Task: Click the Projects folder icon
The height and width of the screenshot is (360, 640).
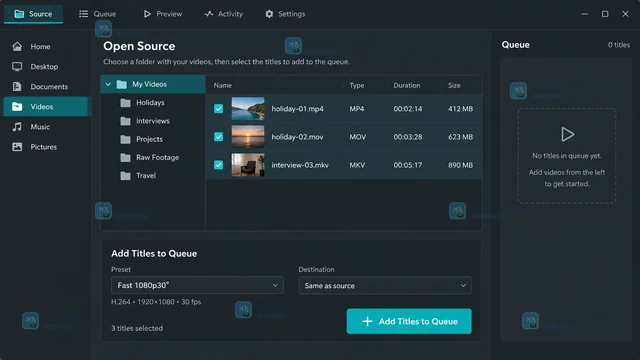Action: (x=126, y=139)
